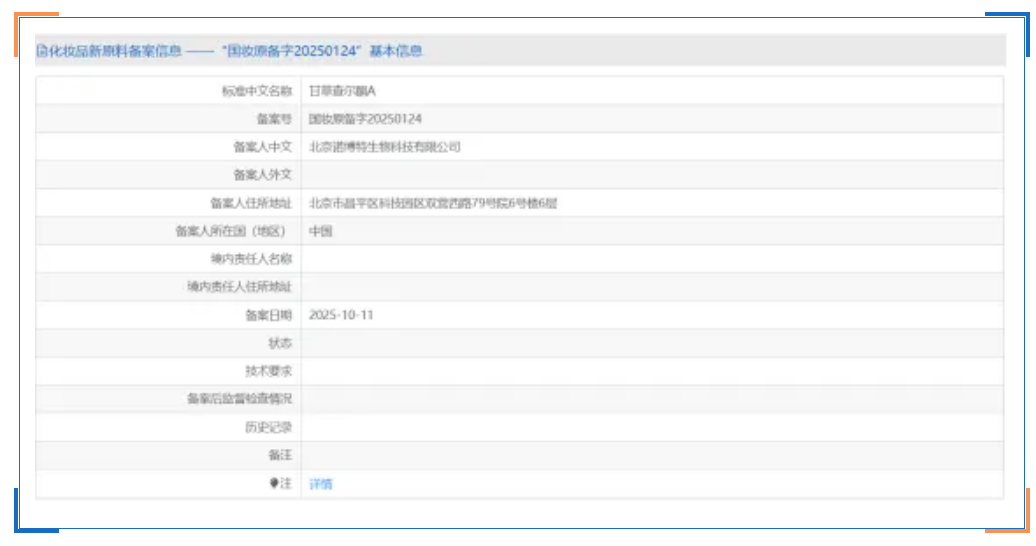Click the 备案后监督检查情况 label
The width and height of the screenshot is (1036, 546).
click(239, 399)
